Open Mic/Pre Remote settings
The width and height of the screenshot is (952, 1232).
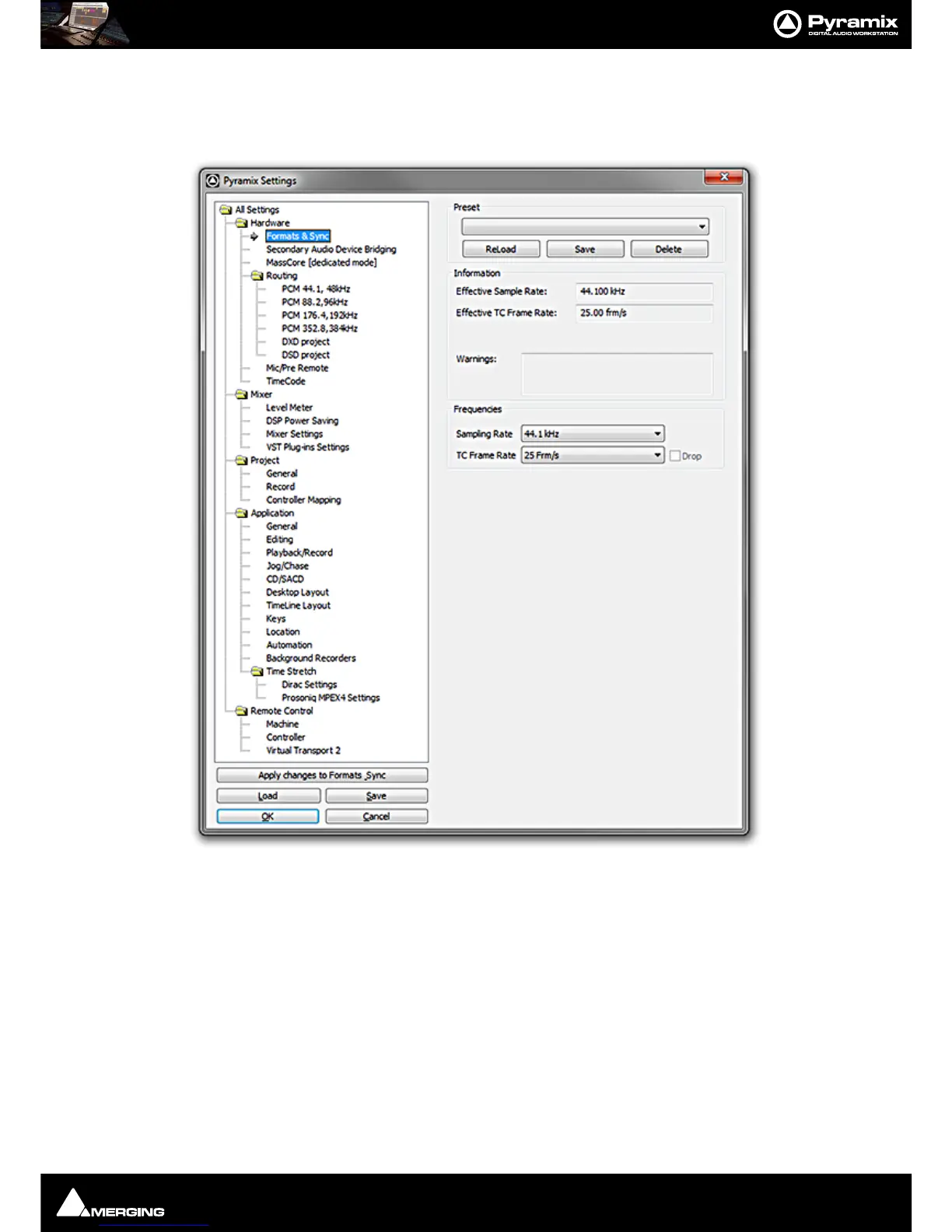(297, 369)
